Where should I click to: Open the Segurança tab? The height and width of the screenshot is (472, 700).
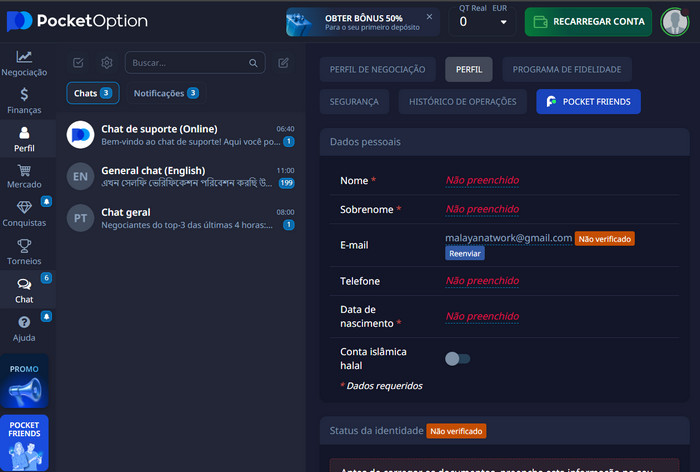click(354, 101)
